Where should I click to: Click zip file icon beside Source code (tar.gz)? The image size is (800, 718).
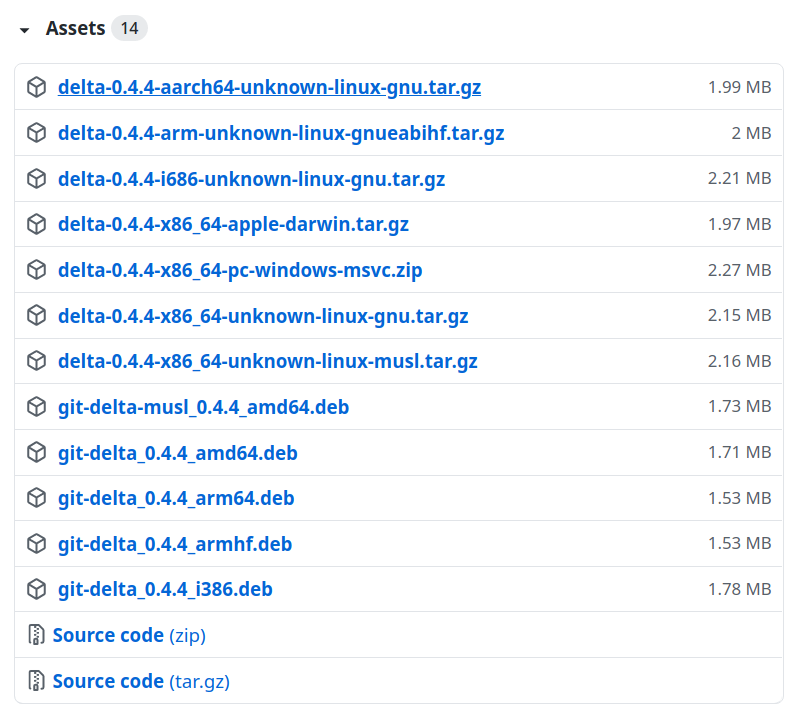tap(37, 681)
